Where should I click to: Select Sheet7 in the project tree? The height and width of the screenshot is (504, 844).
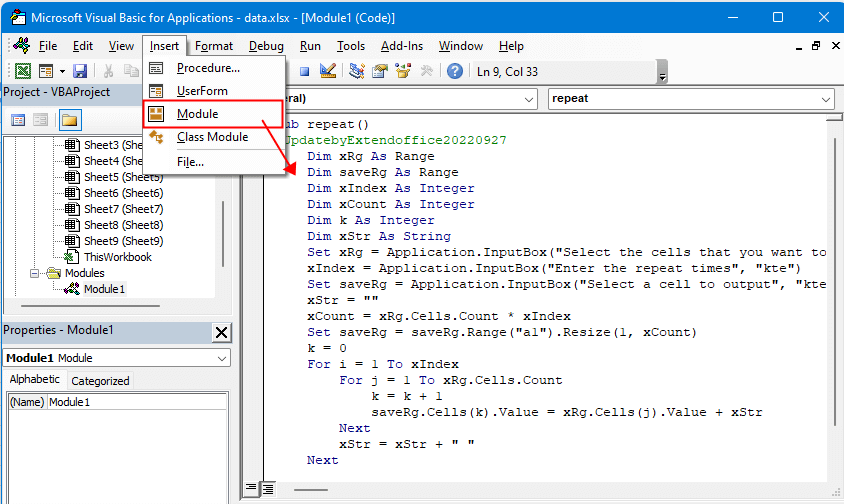123,209
